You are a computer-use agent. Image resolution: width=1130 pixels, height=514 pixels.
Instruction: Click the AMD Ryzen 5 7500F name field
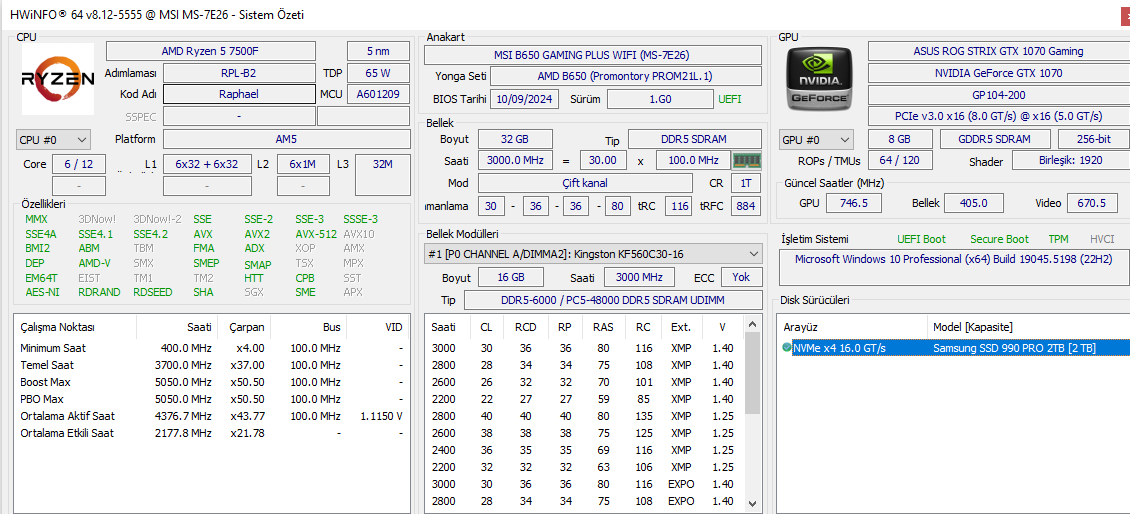pos(210,51)
